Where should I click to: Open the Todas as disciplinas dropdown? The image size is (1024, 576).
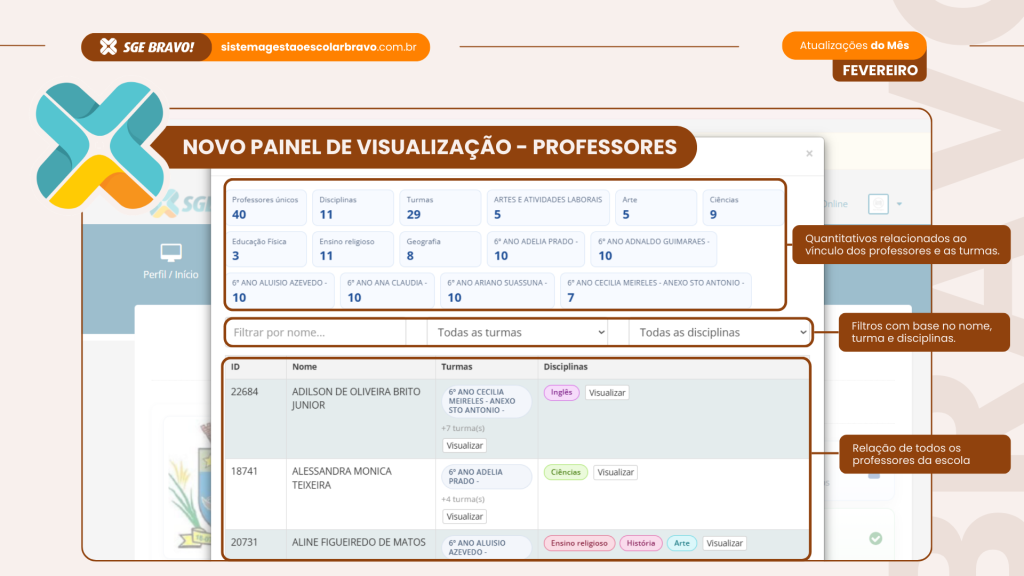[720, 332]
